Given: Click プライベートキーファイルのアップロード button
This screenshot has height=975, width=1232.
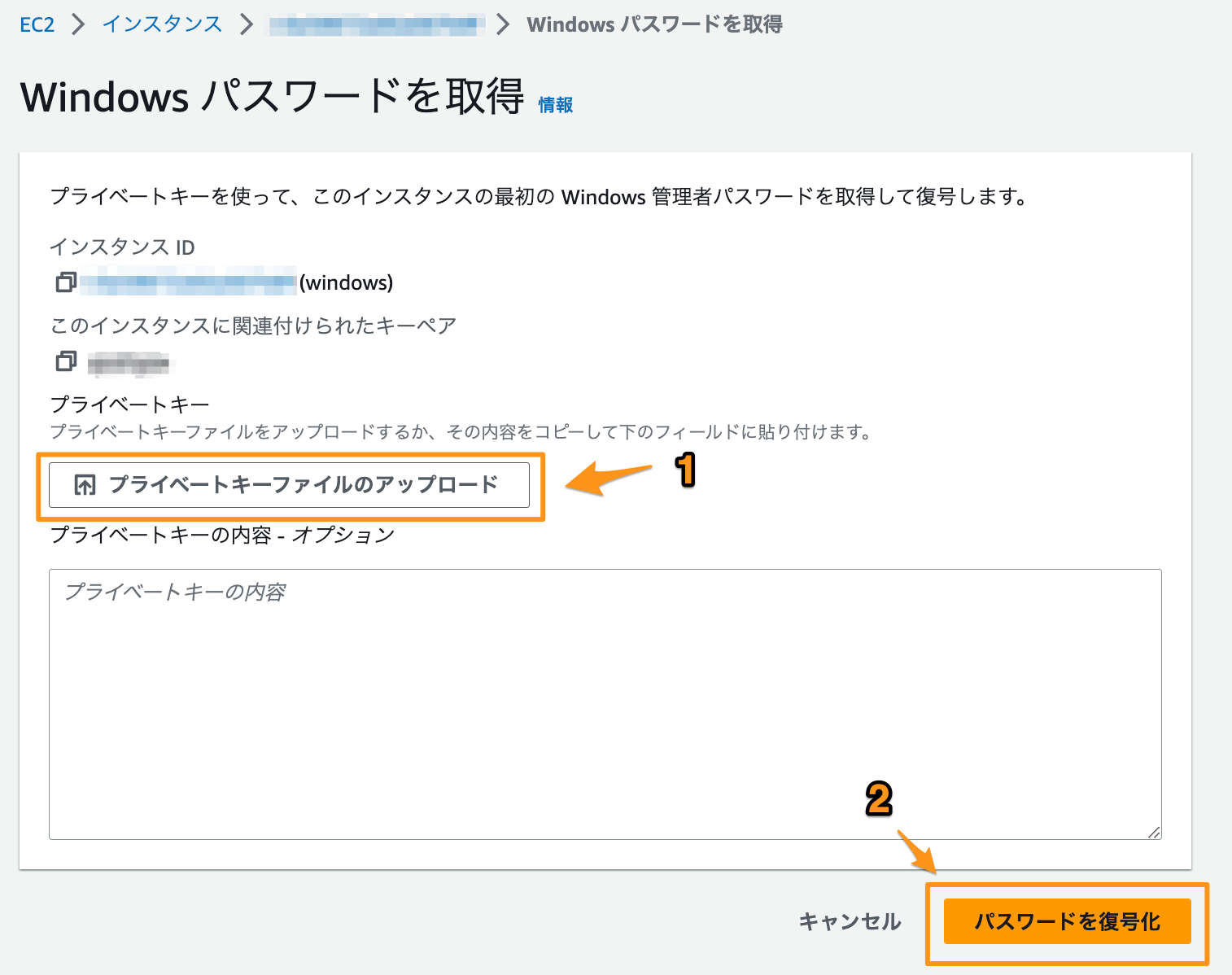Looking at the screenshot, I should pyautogui.click(x=291, y=484).
